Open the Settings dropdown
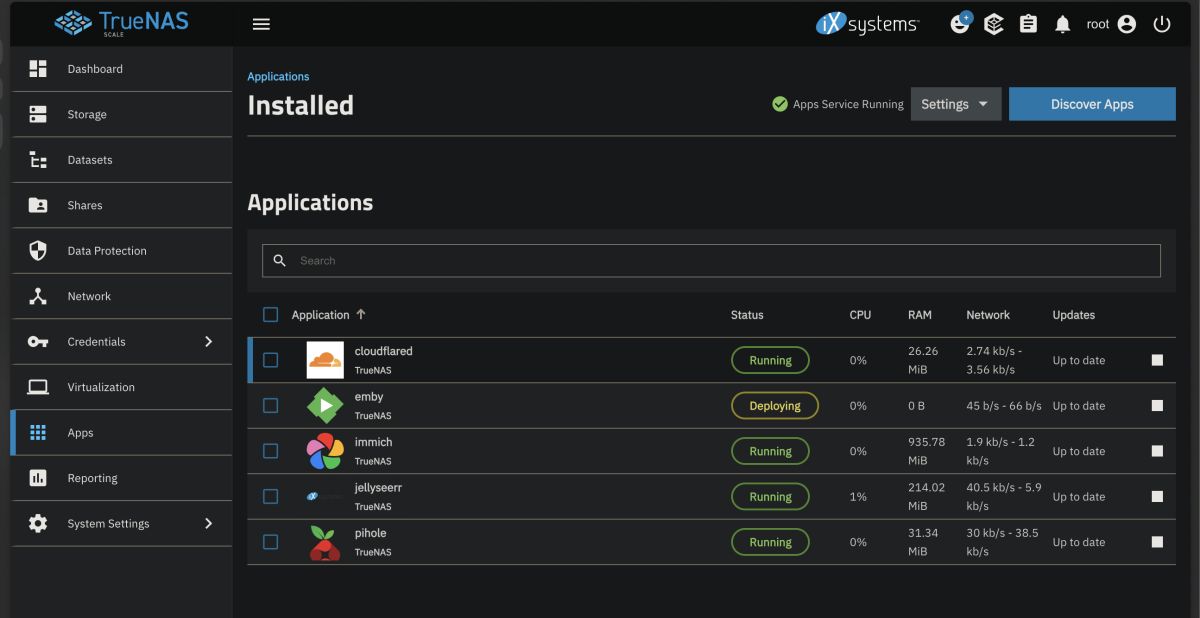Image resolution: width=1200 pixels, height=618 pixels. point(955,104)
